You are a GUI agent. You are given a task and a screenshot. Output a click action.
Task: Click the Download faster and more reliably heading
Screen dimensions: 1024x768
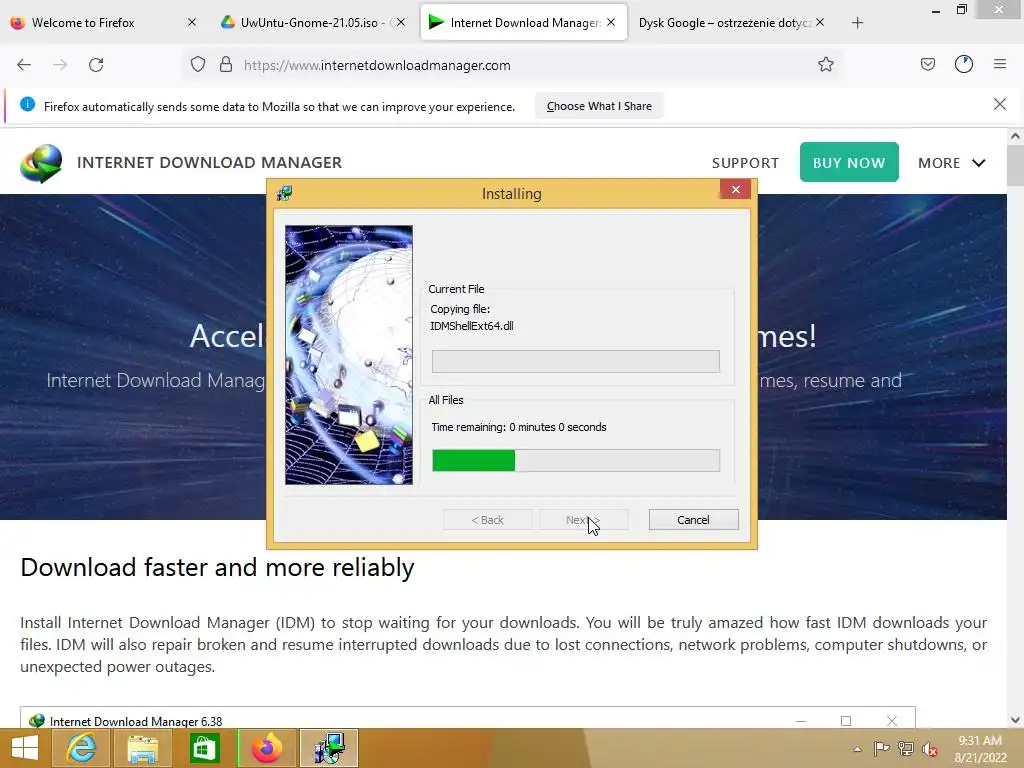tap(217, 568)
